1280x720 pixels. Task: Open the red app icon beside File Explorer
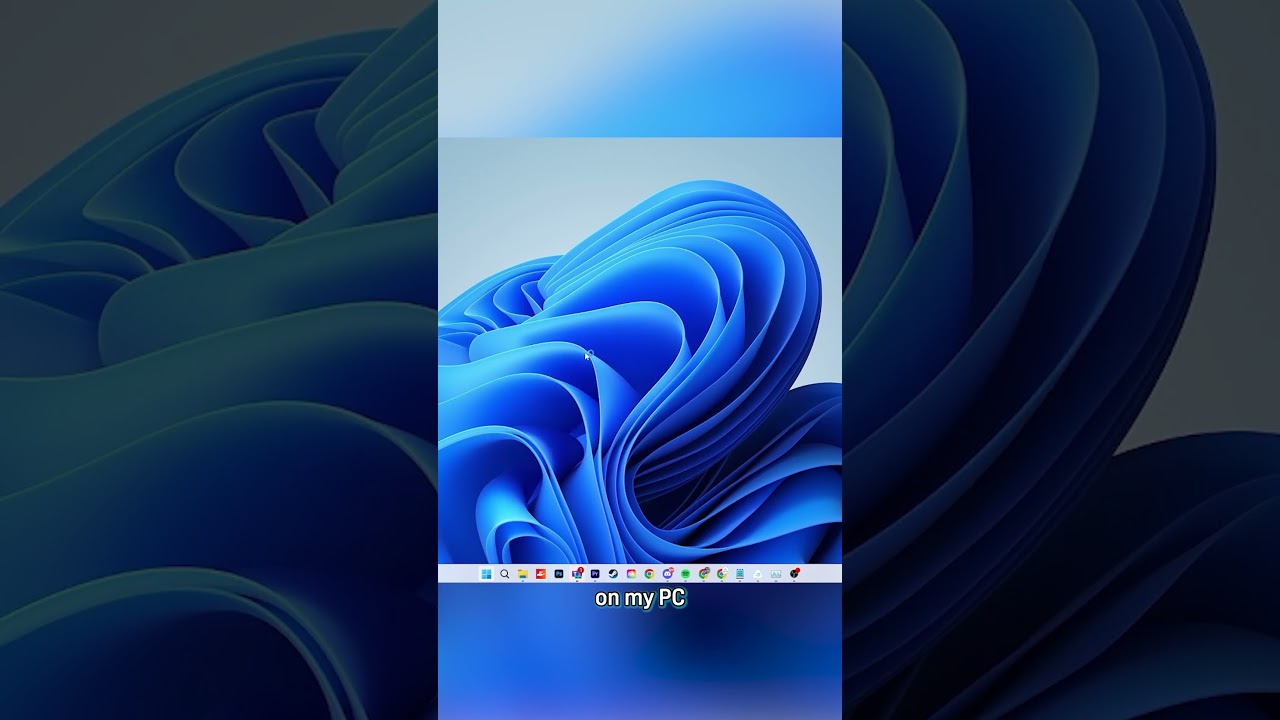[x=541, y=574]
